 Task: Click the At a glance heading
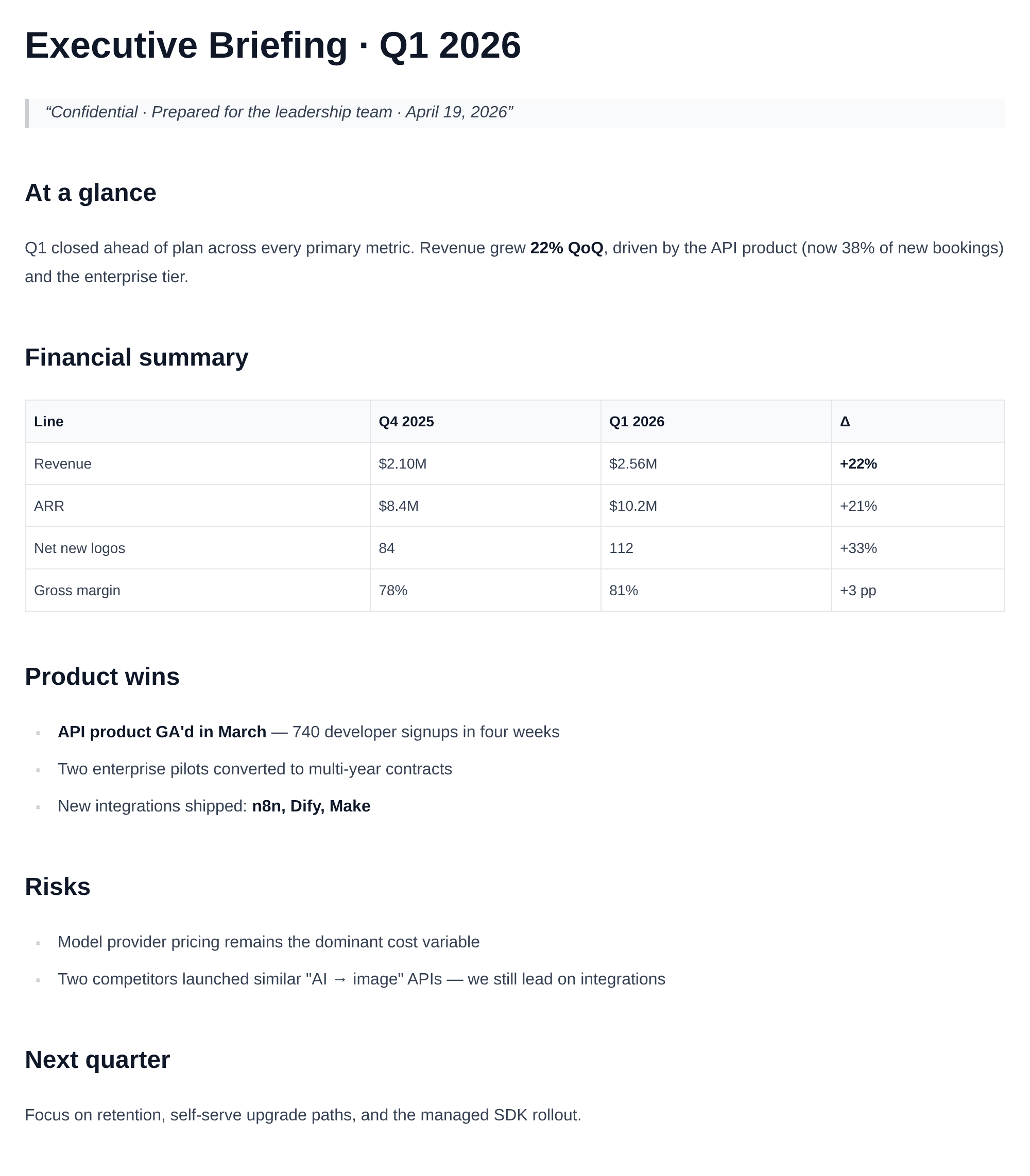click(x=90, y=193)
